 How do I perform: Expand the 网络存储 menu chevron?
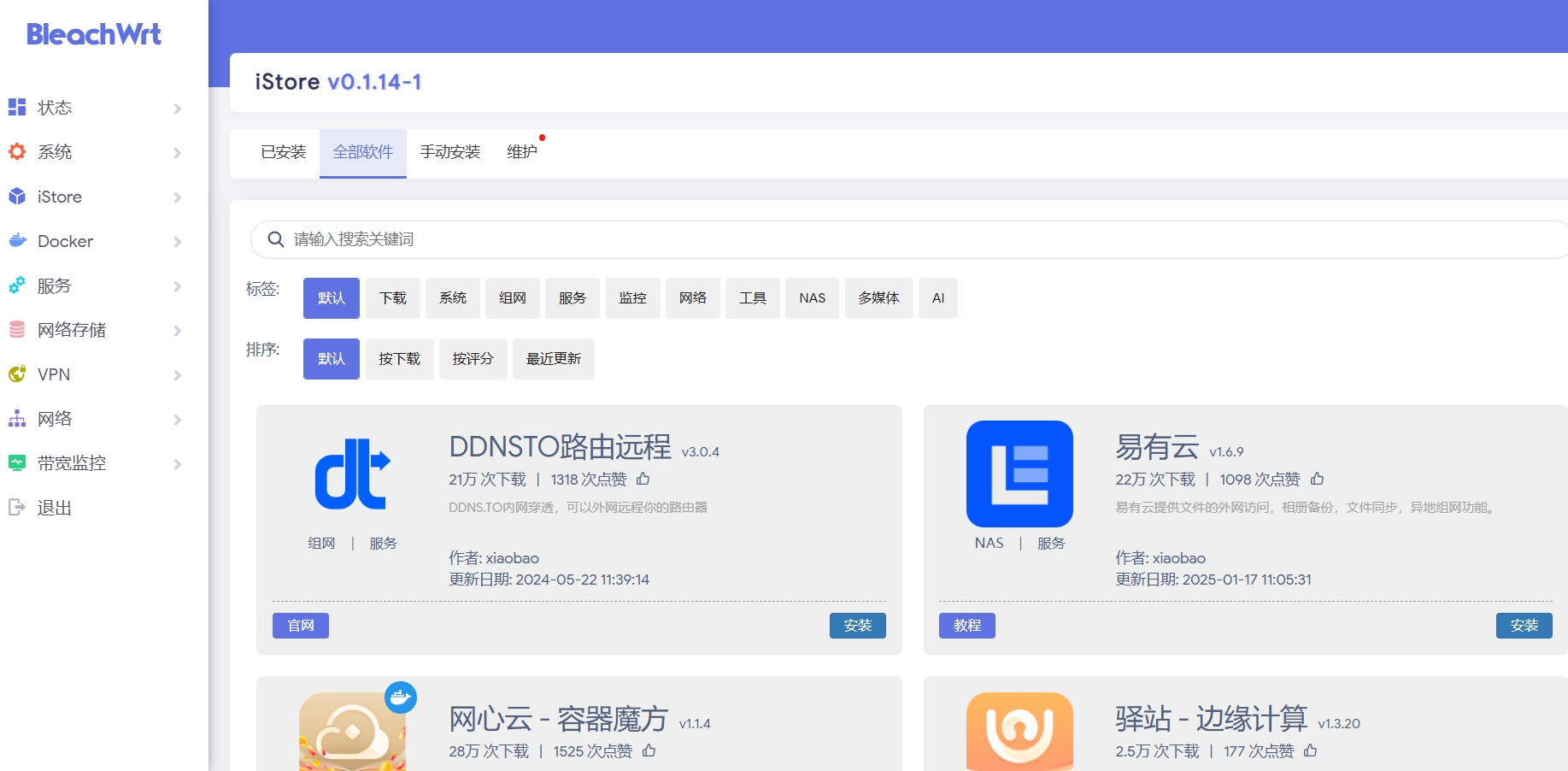178,331
